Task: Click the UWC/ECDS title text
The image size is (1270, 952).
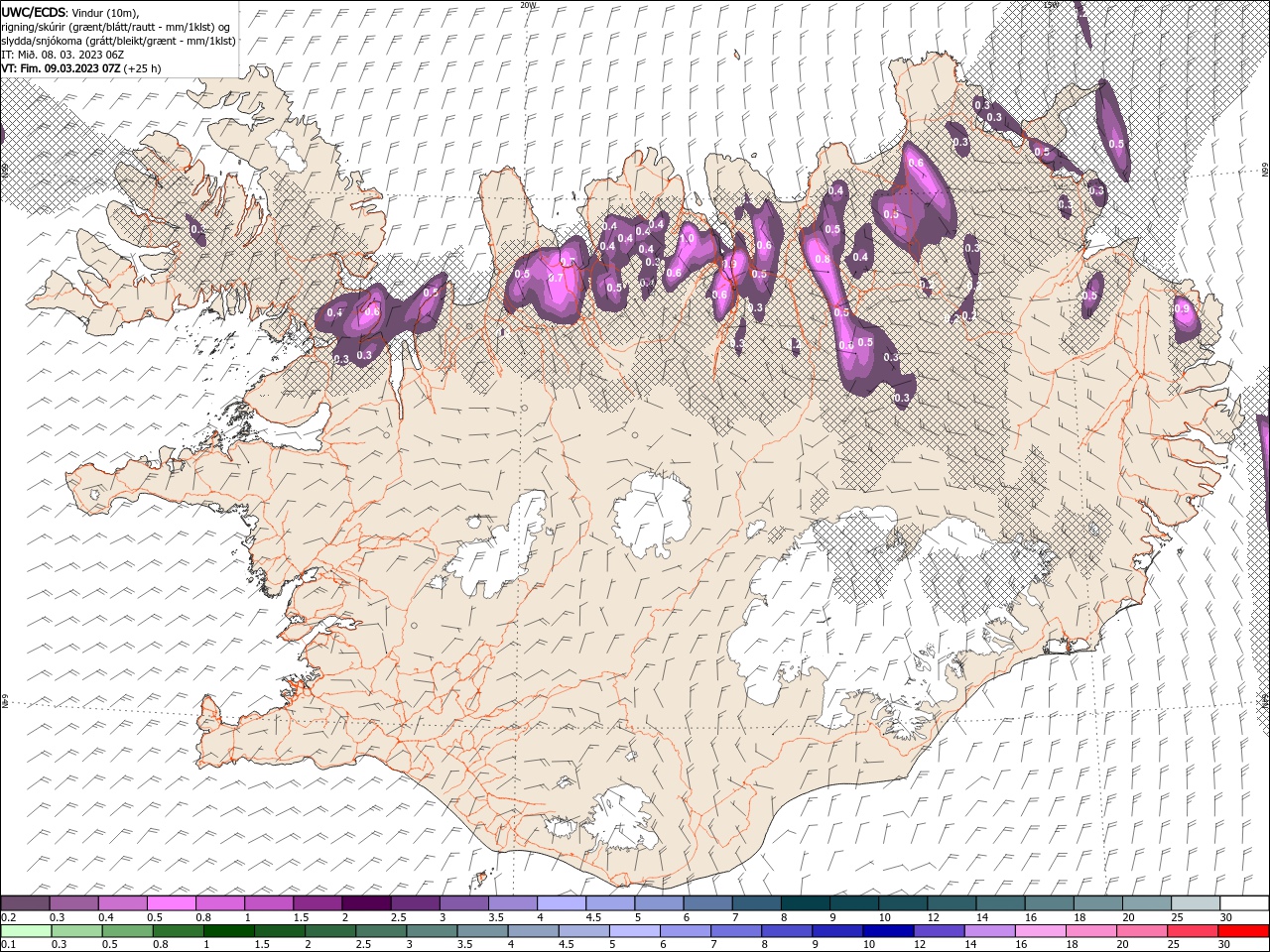Action: [34, 12]
